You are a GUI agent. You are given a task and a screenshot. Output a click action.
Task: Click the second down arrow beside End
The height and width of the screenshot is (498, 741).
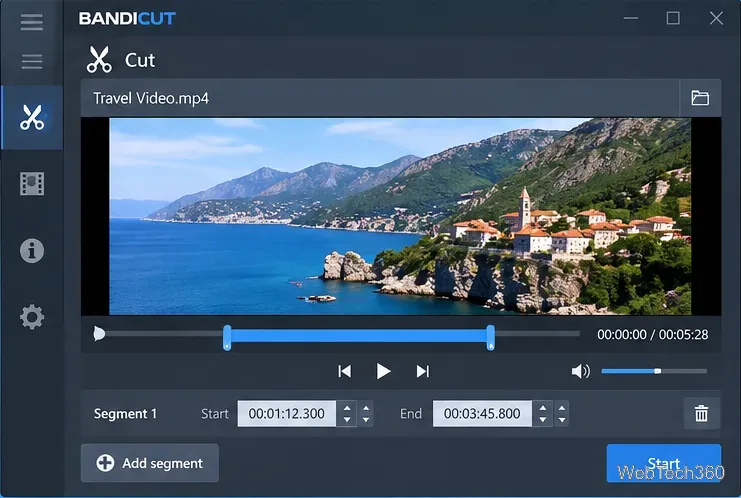point(561,420)
